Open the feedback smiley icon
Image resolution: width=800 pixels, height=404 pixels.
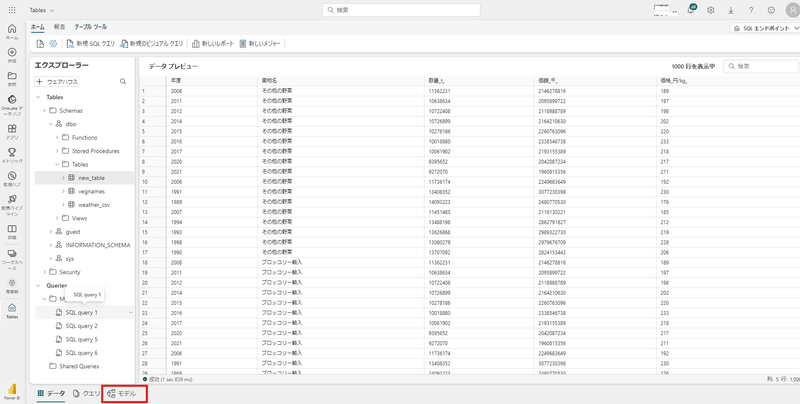point(771,10)
